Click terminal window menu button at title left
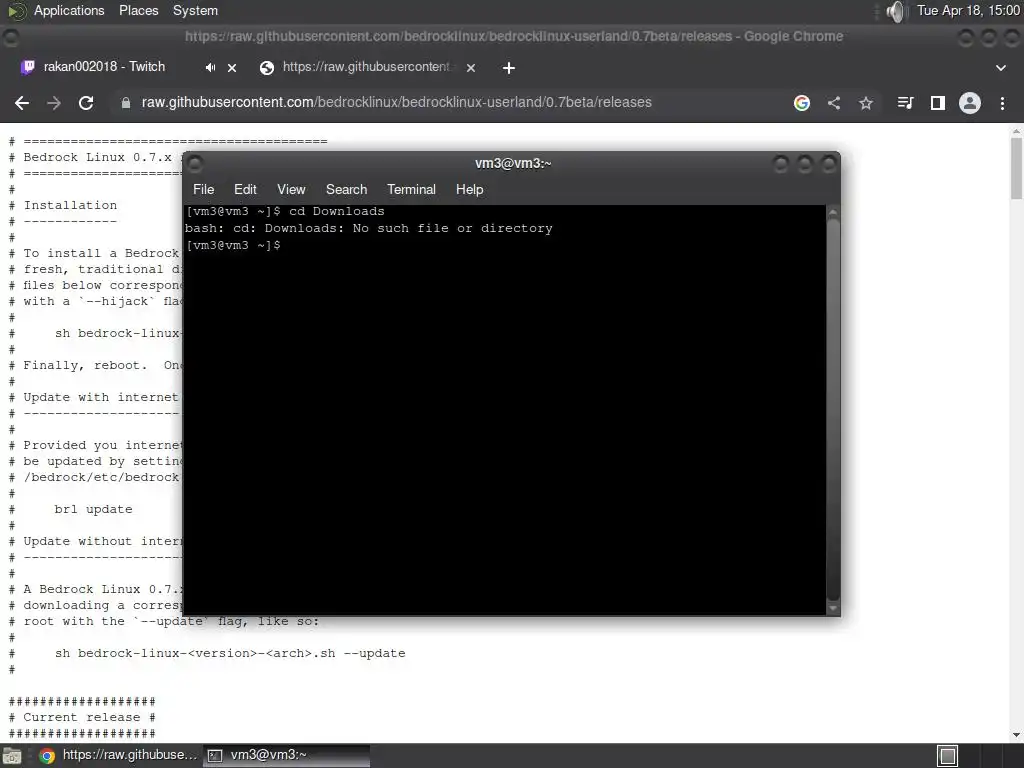This screenshot has height=768, width=1024. (195, 163)
